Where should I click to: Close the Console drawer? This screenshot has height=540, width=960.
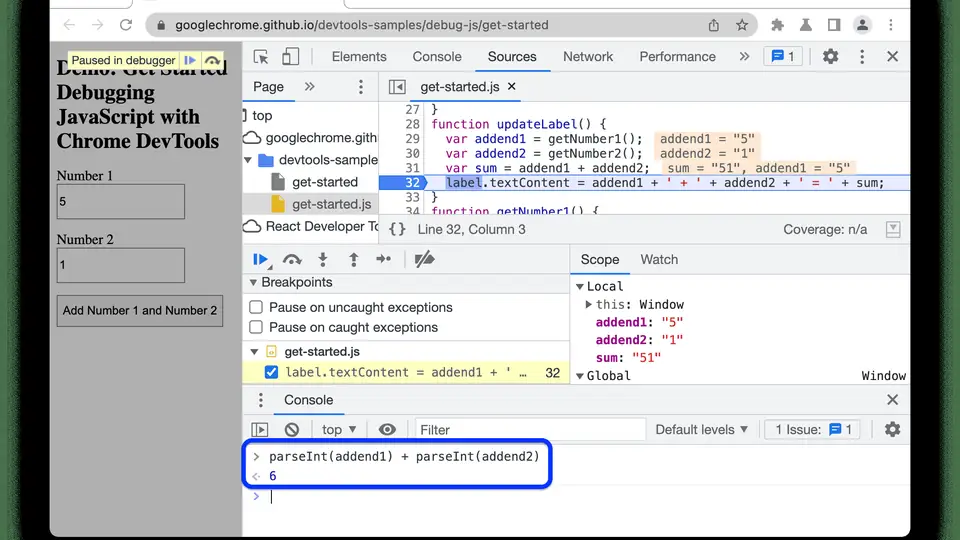pos(893,400)
